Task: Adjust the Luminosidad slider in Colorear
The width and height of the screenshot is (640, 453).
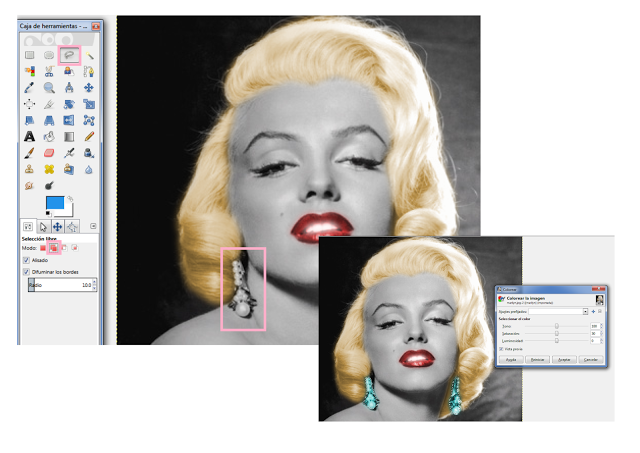Action: pos(557,341)
